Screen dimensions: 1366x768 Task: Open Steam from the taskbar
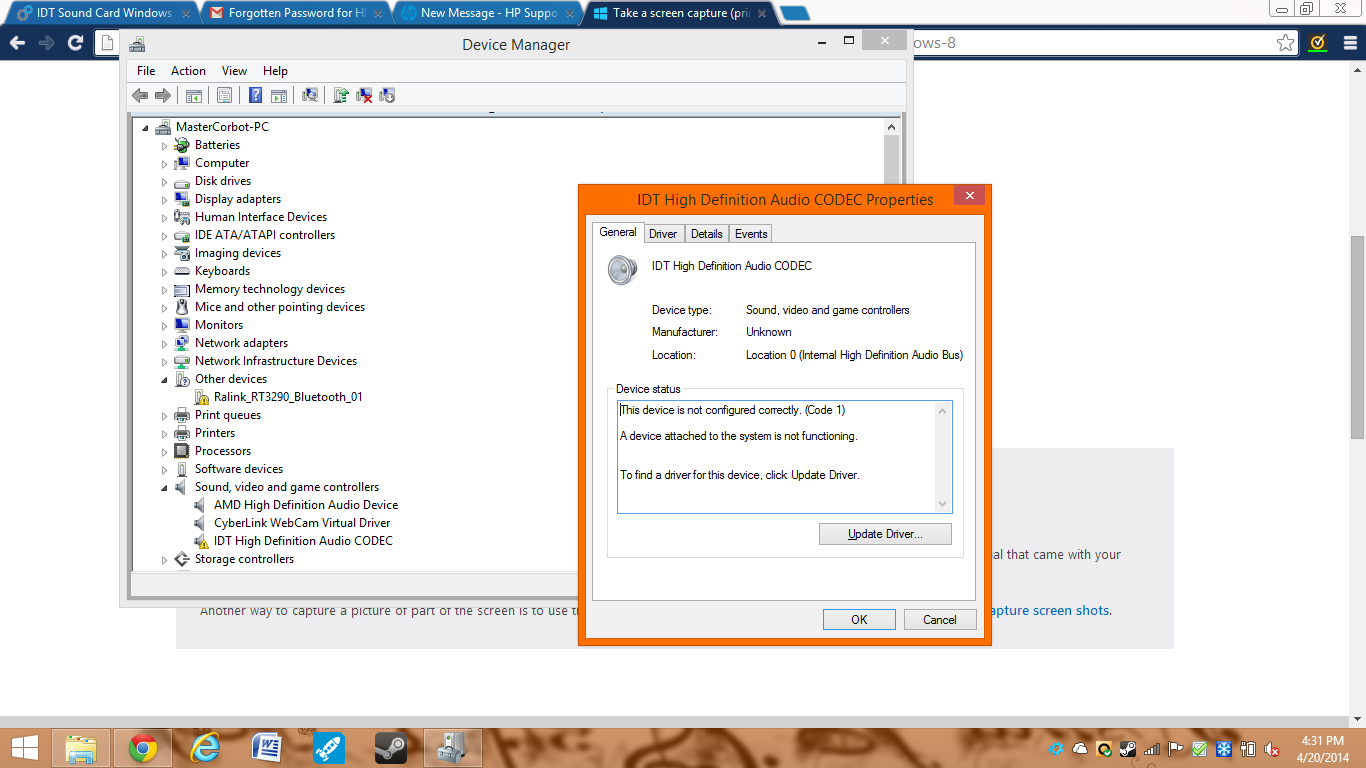point(390,748)
